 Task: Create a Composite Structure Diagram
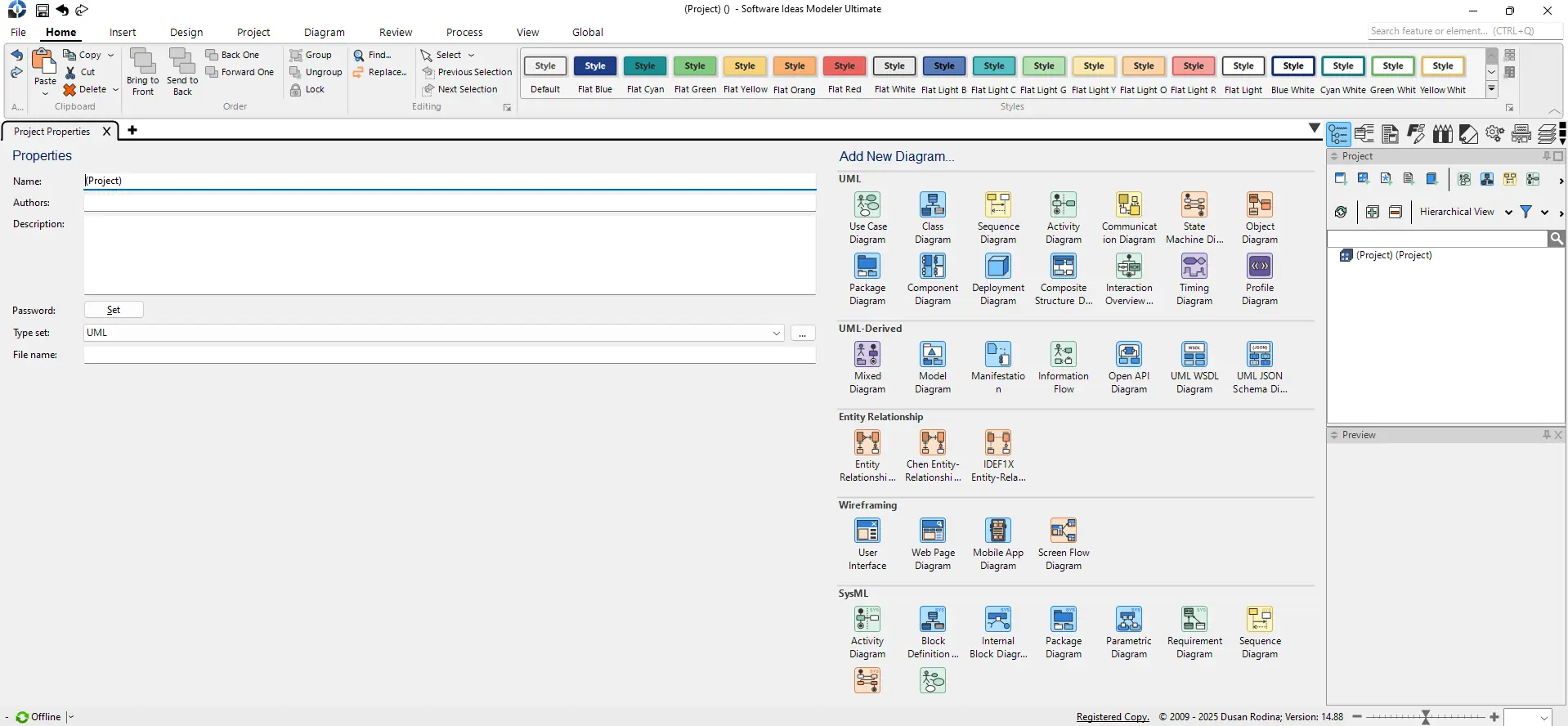[x=1064, y=279]
